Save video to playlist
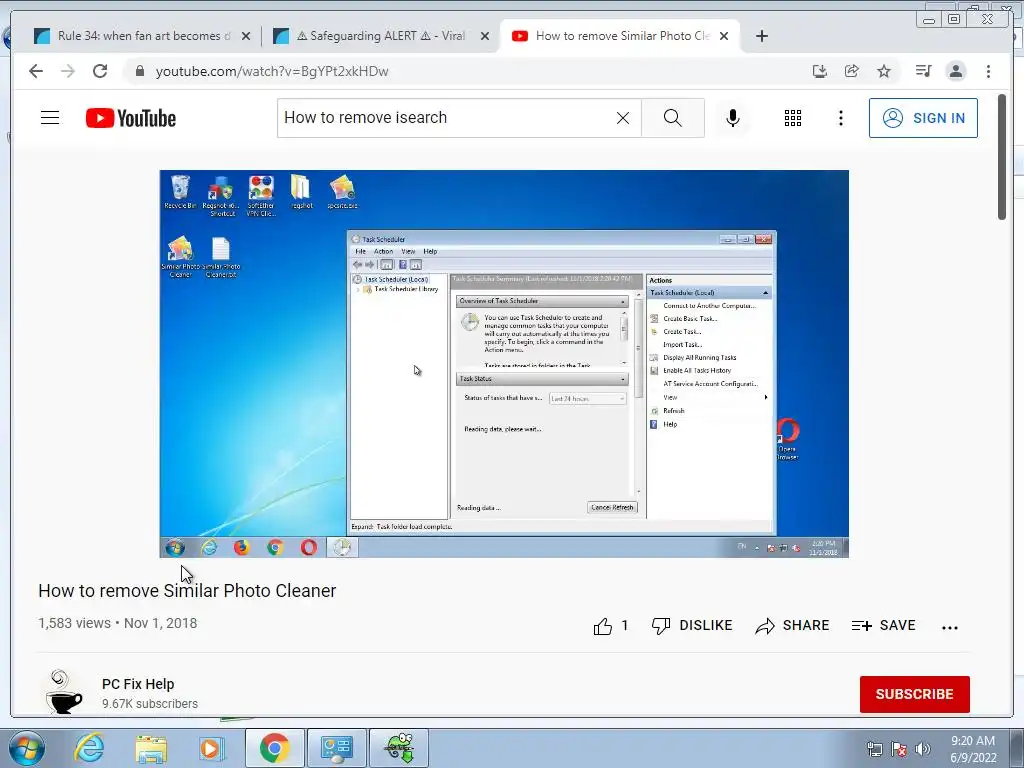The width and height of the screenshot is (1024, 768). tap(883, 626)
